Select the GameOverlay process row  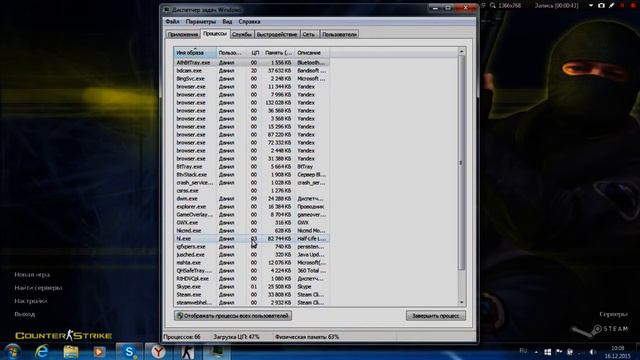tap(251, 214)
